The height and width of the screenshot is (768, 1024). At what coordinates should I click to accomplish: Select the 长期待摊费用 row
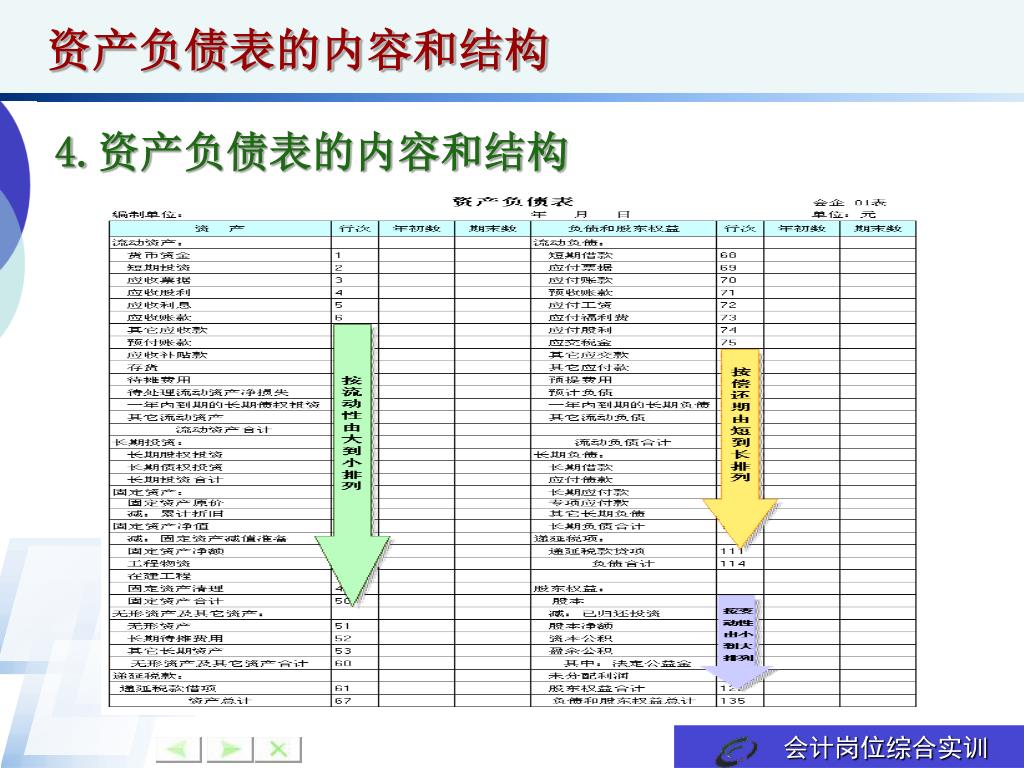pyautogui.click(x=175, y=638)
